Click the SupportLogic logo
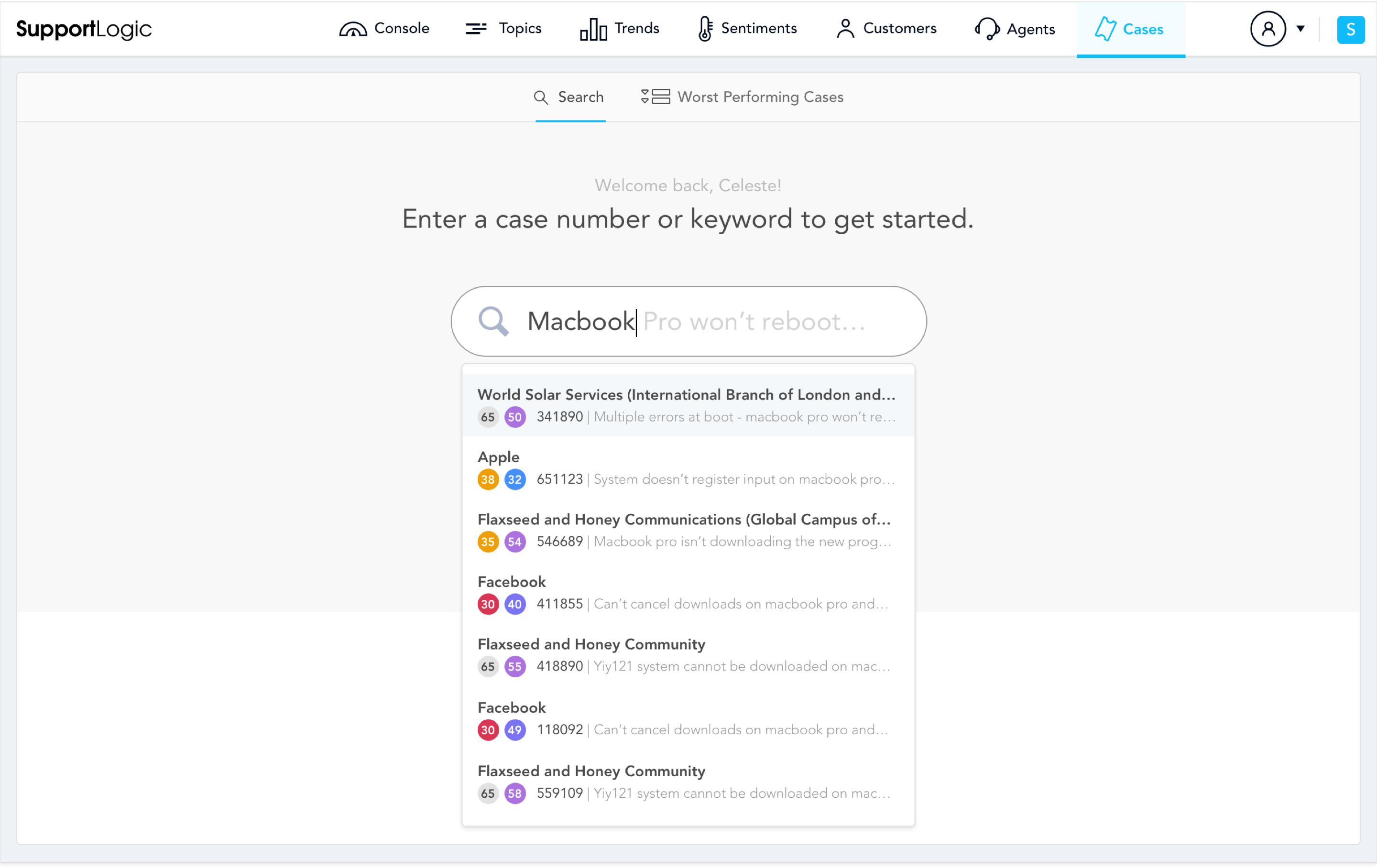This screenshot has height=868, width=1377. pos(84,29)
